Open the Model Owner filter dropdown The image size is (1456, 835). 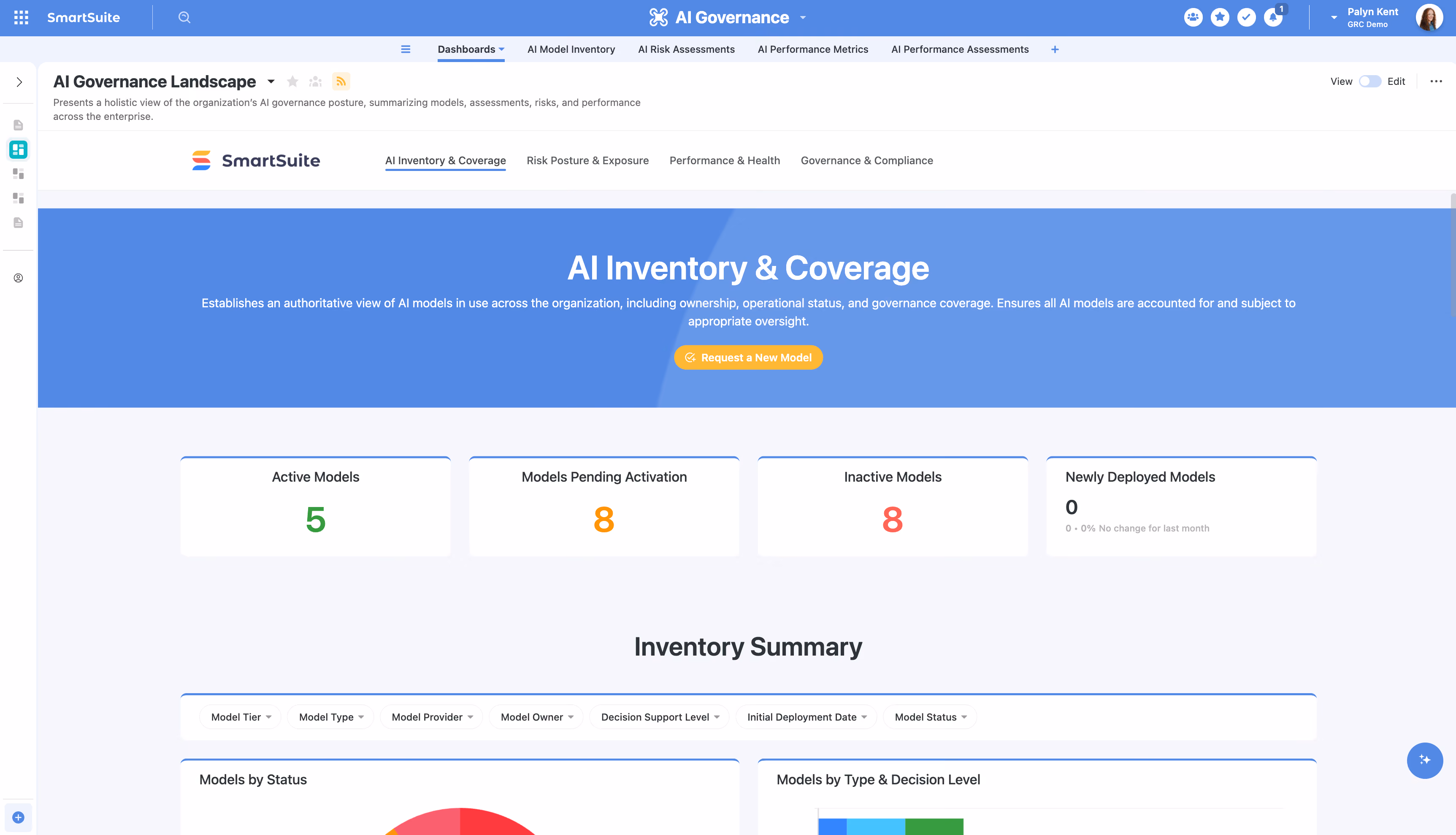536,717
